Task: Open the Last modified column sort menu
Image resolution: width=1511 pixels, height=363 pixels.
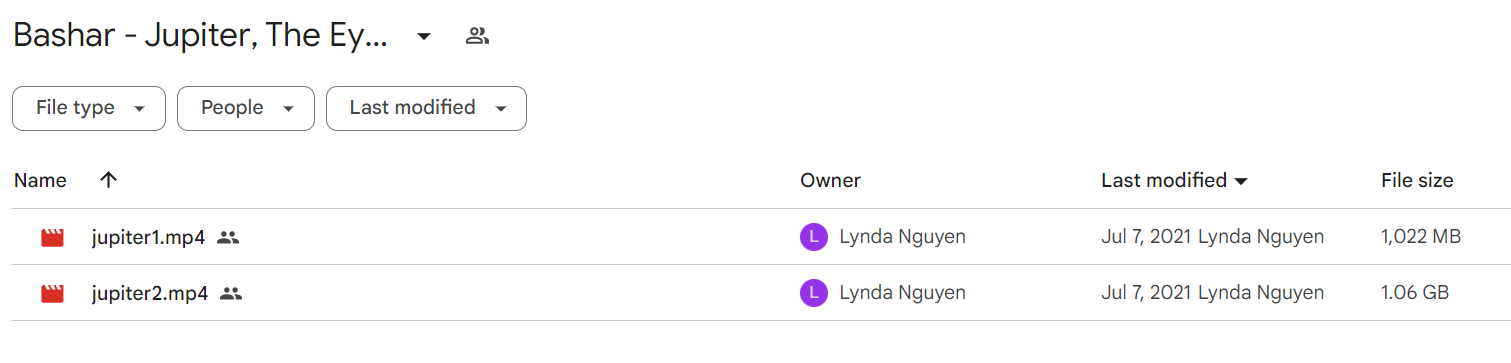Action: point(1175,180)
